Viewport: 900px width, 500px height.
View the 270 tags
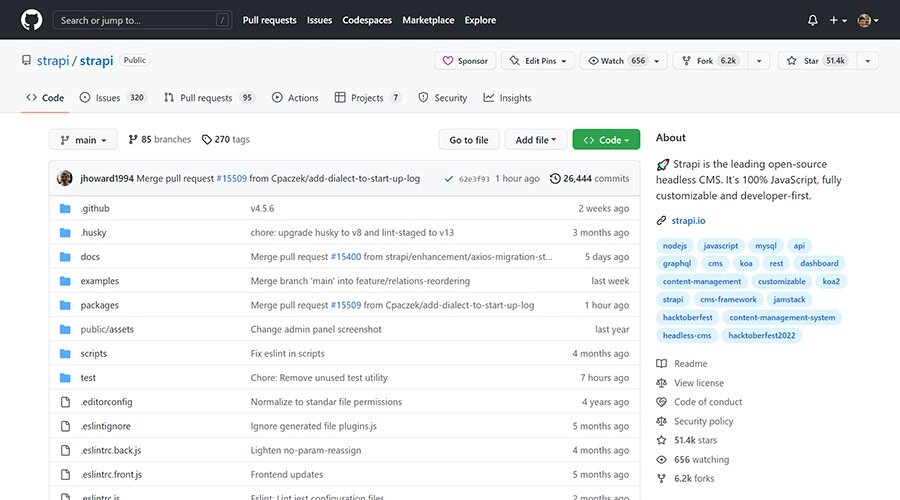(226, 139)
